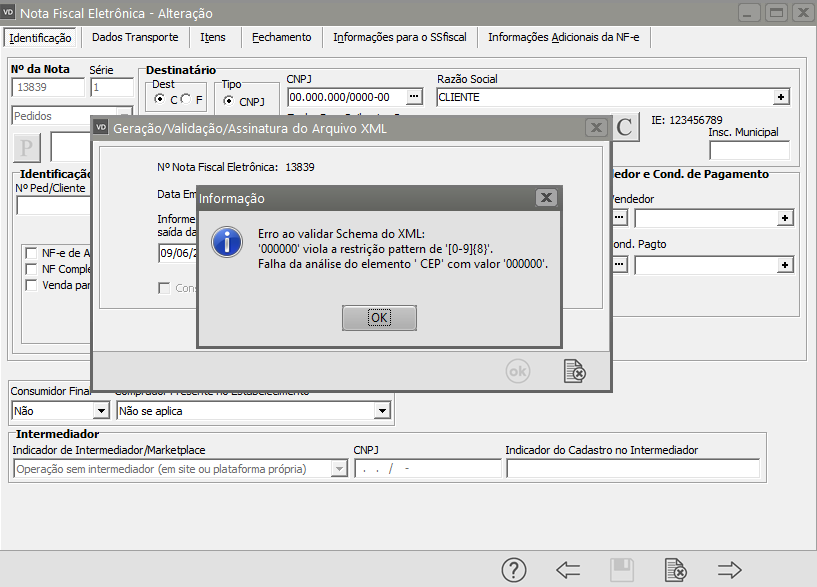Click cancel document icon in bottom toolbar
Screen dimensions: 817x587
point(675,570)
